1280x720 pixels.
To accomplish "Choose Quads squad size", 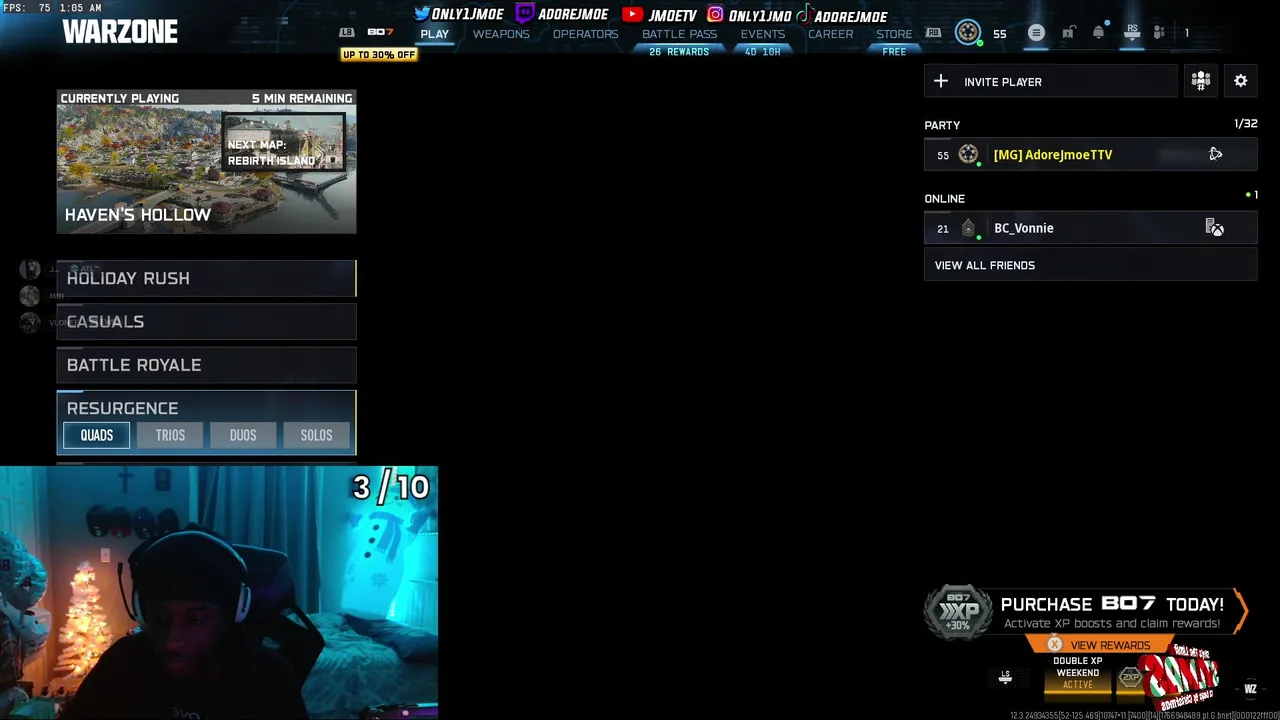I will pyautogui.click(x=97, y=435).
